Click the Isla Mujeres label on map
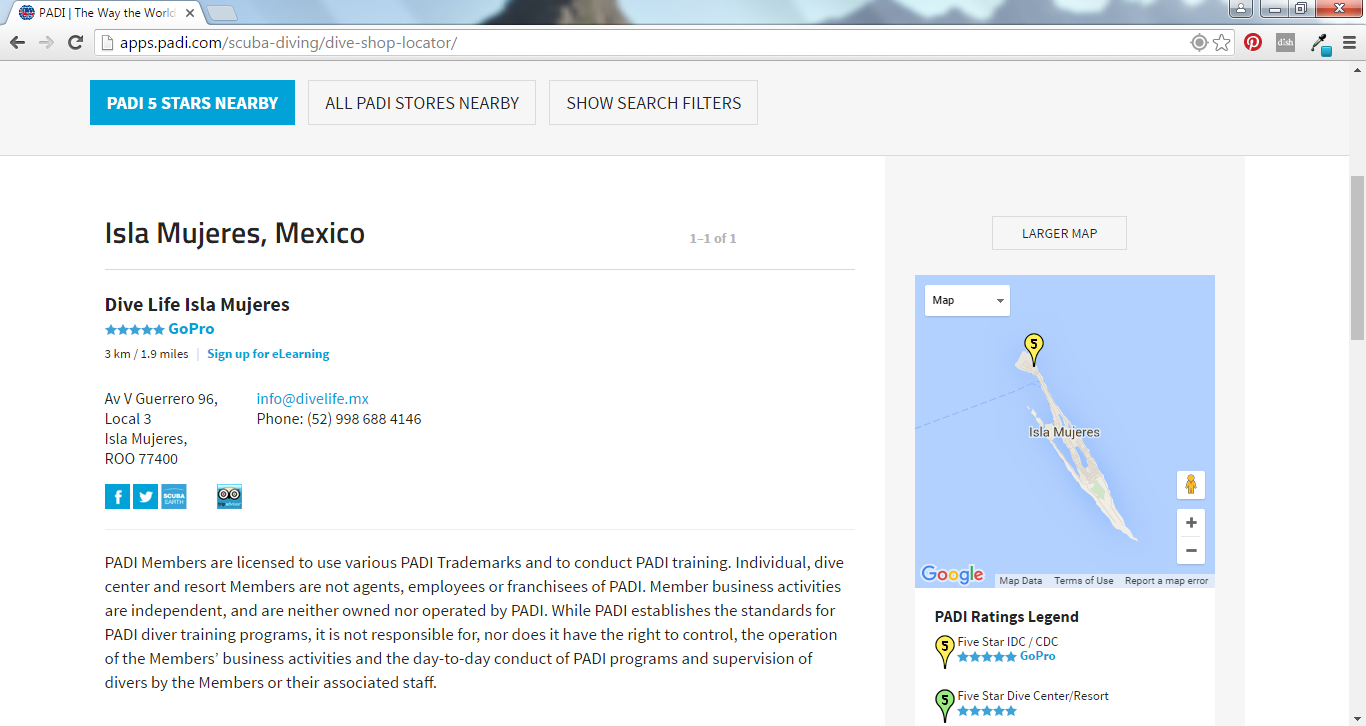The image size is (1366, 726). 1064,432
